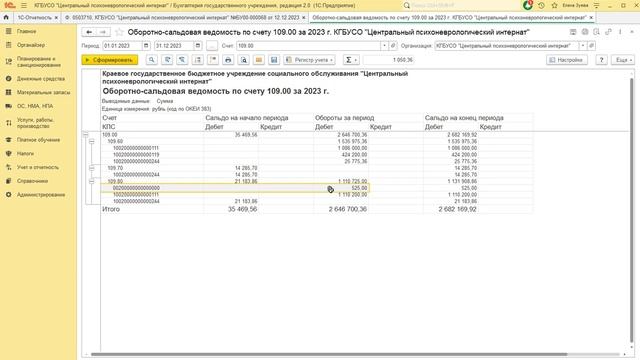This screenshot has width=640, height=360.
Task: Open the sum Σ dropdown
Action: click(351, 60)
